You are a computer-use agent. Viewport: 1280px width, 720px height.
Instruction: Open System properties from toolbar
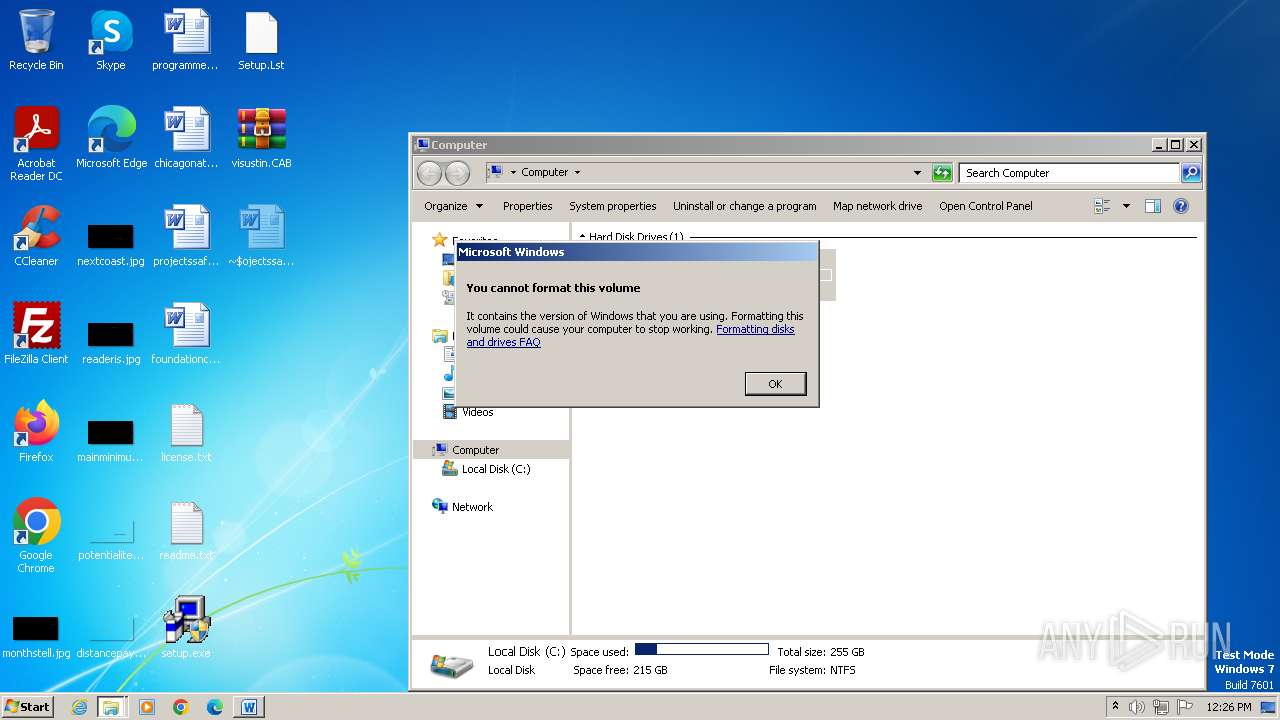tap(613, 206)
